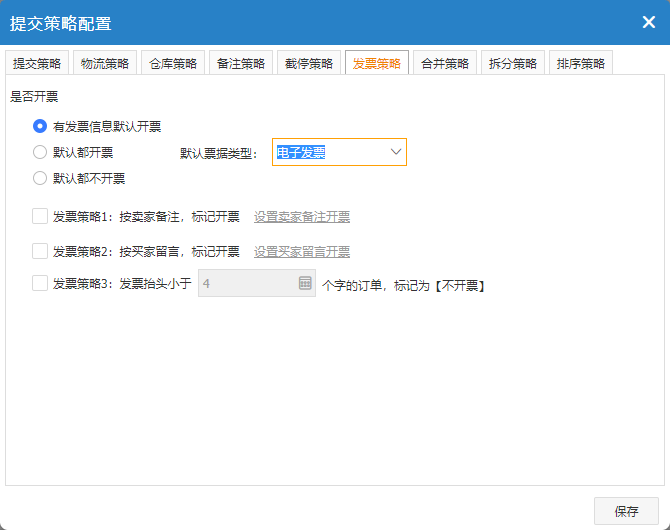This screenshot has height=530, width=670.
Task: Click the 保存 button
Action: (x=626, y=511)
